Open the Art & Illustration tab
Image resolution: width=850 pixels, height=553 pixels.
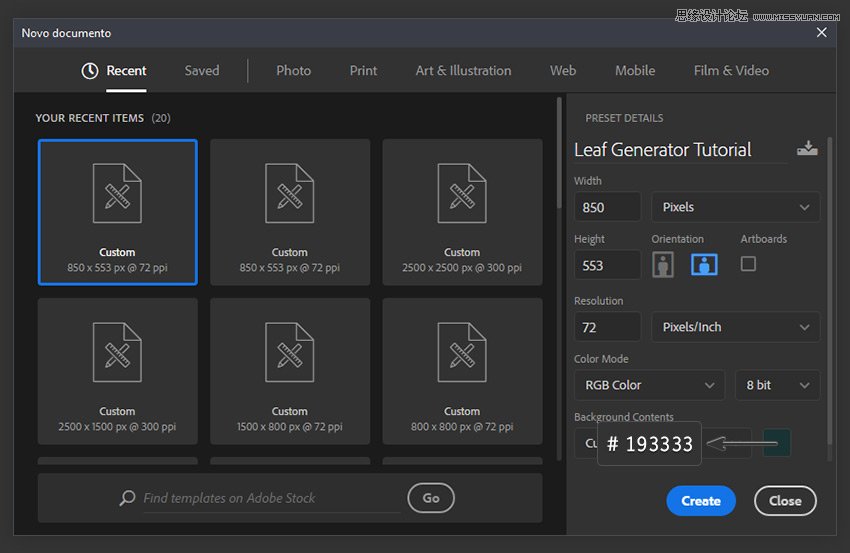click(x=463, y=71)
